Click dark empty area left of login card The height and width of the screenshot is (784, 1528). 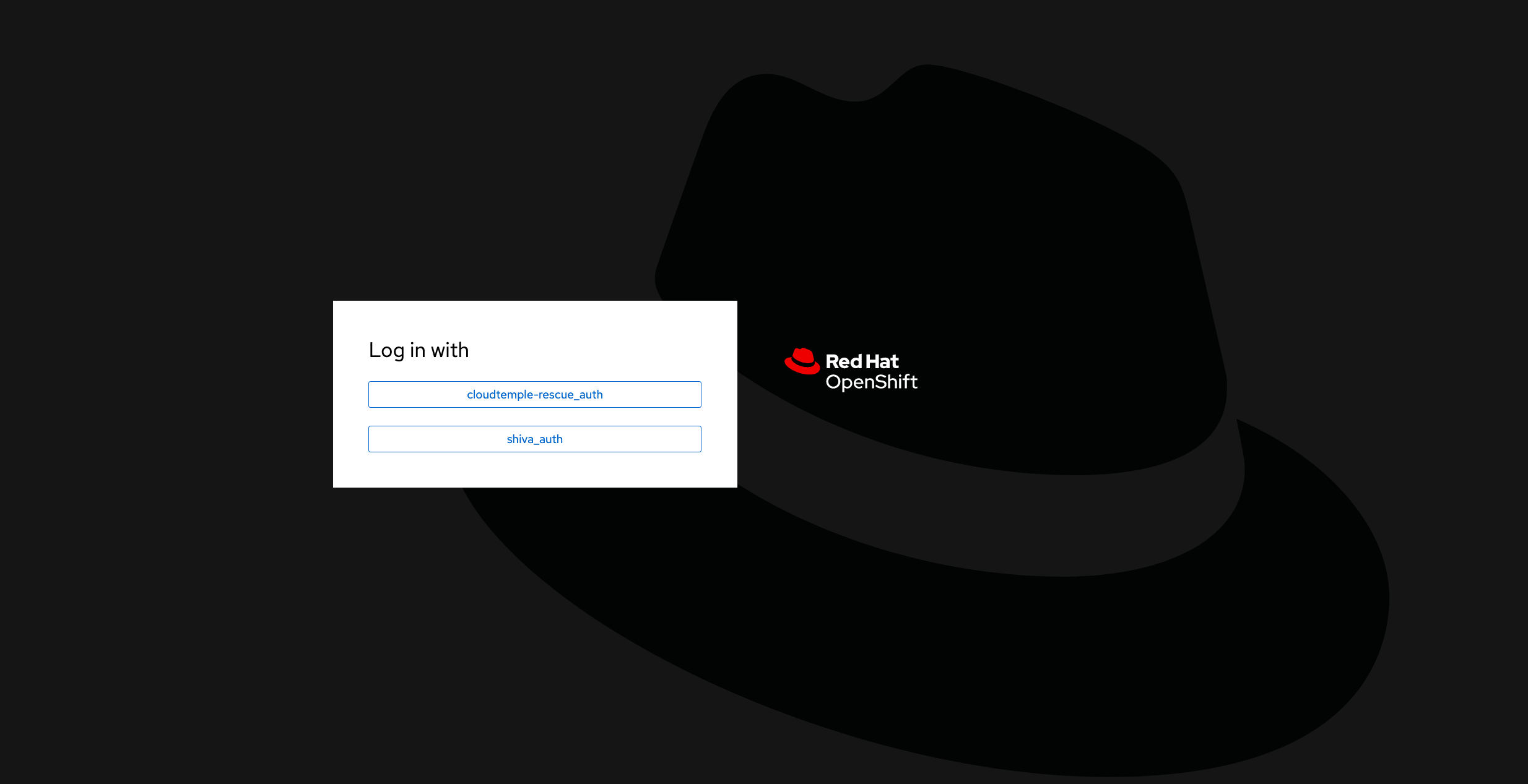click(167, 394)
